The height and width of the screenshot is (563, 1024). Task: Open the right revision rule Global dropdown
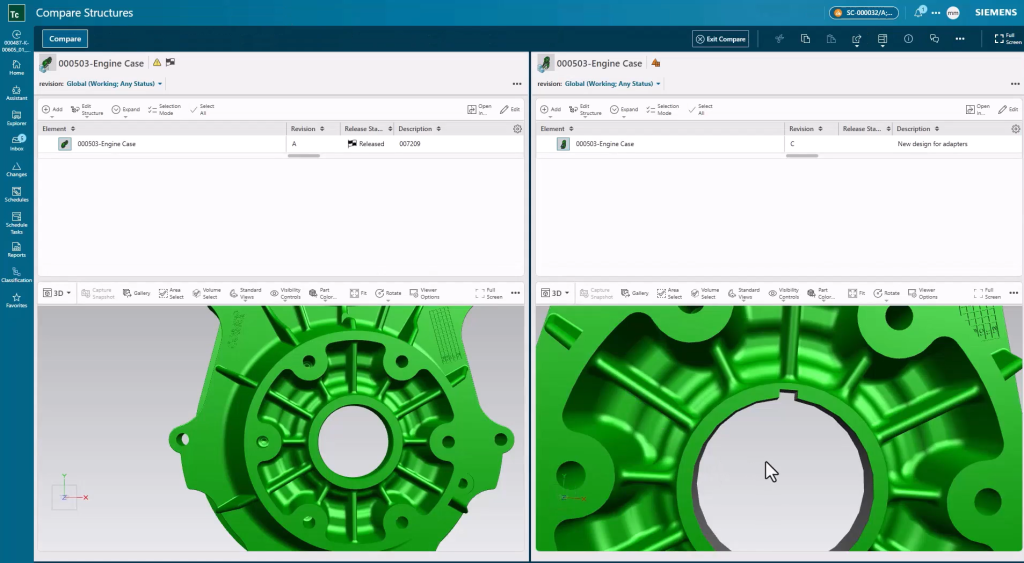(x=613, y=84)
